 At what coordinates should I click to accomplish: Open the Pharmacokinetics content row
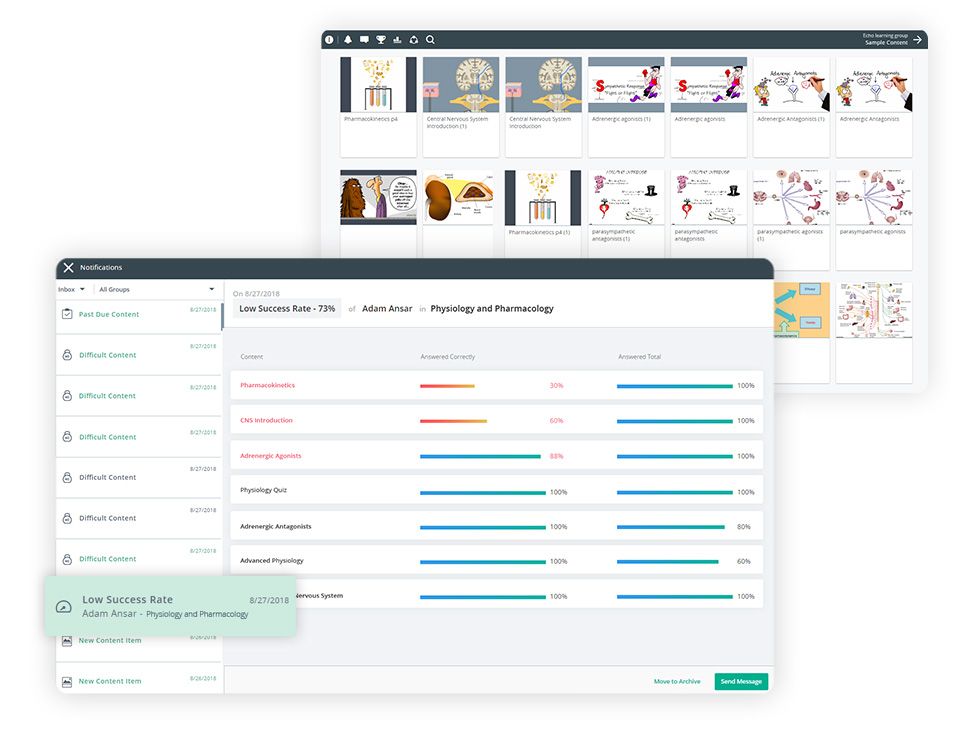(x=496, y=385)
